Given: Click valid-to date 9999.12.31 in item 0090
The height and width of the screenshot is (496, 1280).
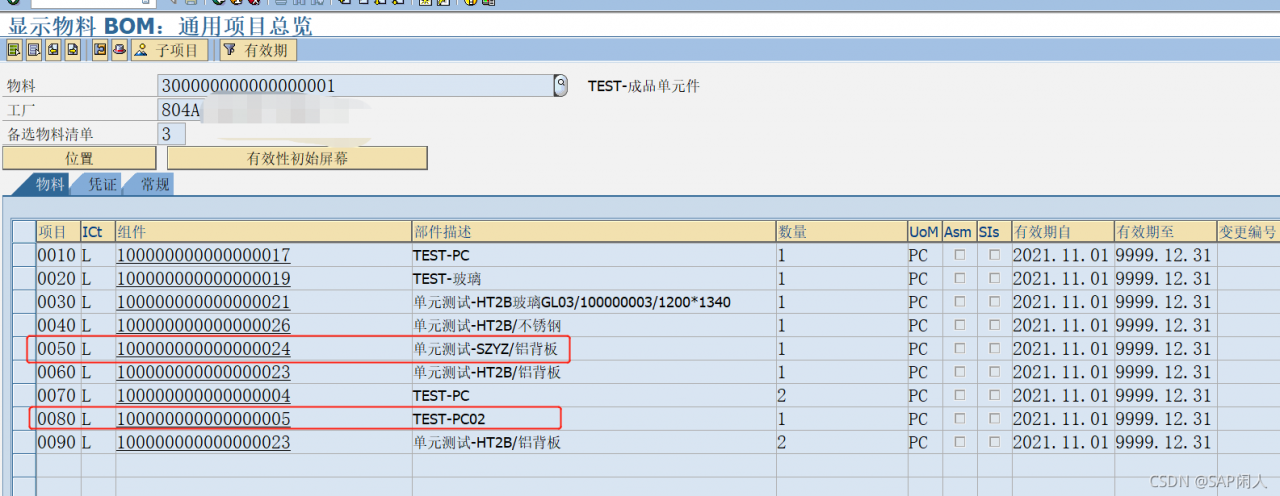Looking at the screenshot, I should (x=1163, y=443).
